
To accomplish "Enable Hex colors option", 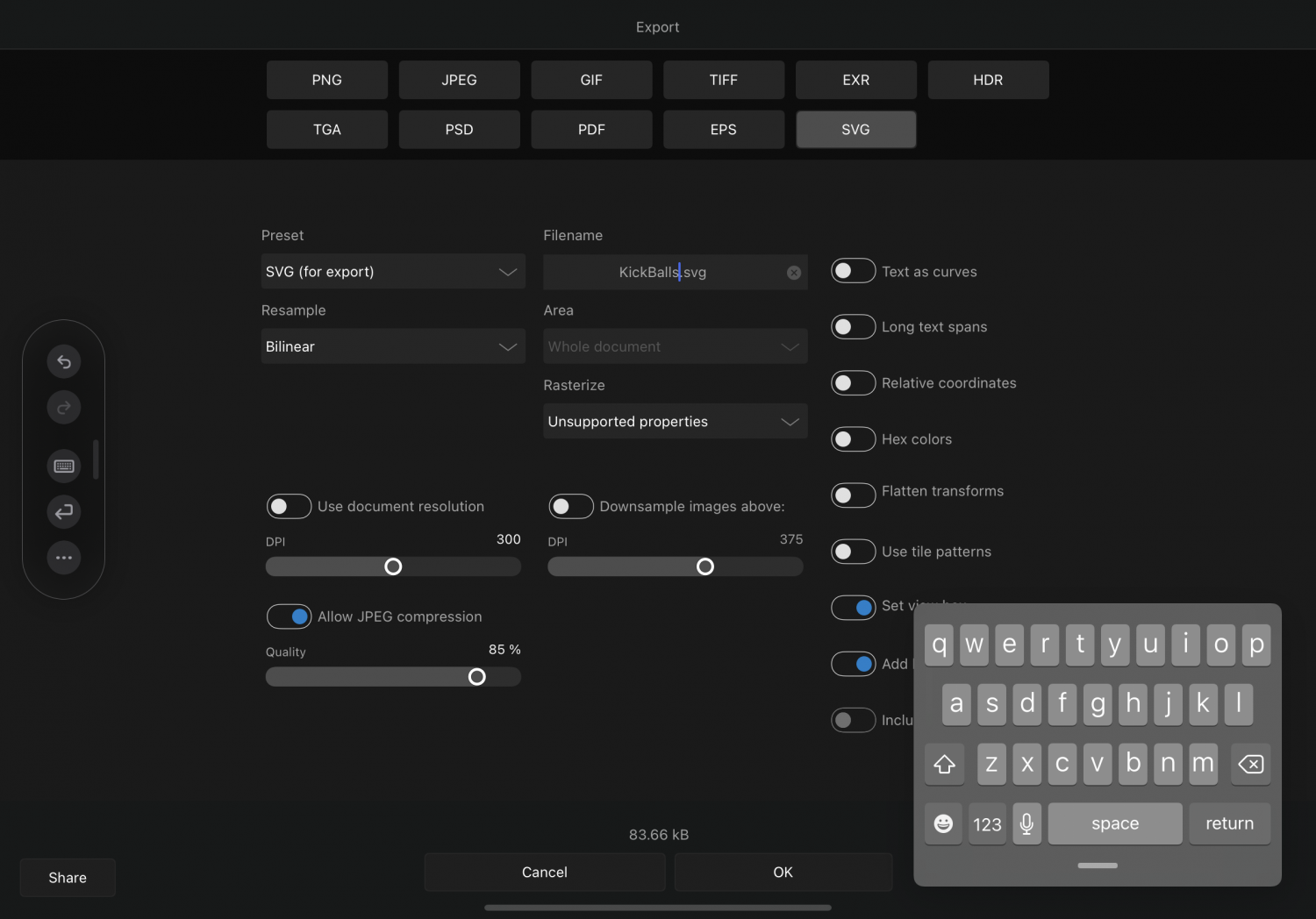I will point(853,439).
